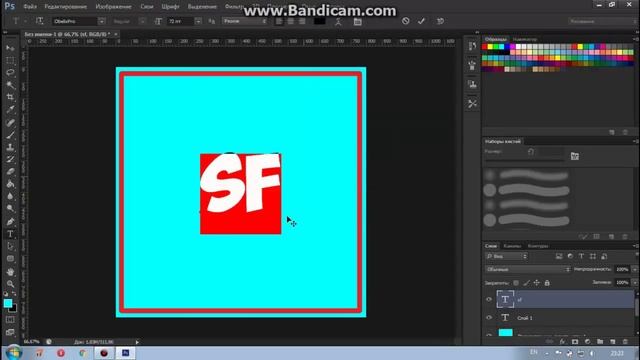Cancel current text edits in options bar
Image resolution: width=640 pixels, height=360 pixels.
click(x=405, y=21)
